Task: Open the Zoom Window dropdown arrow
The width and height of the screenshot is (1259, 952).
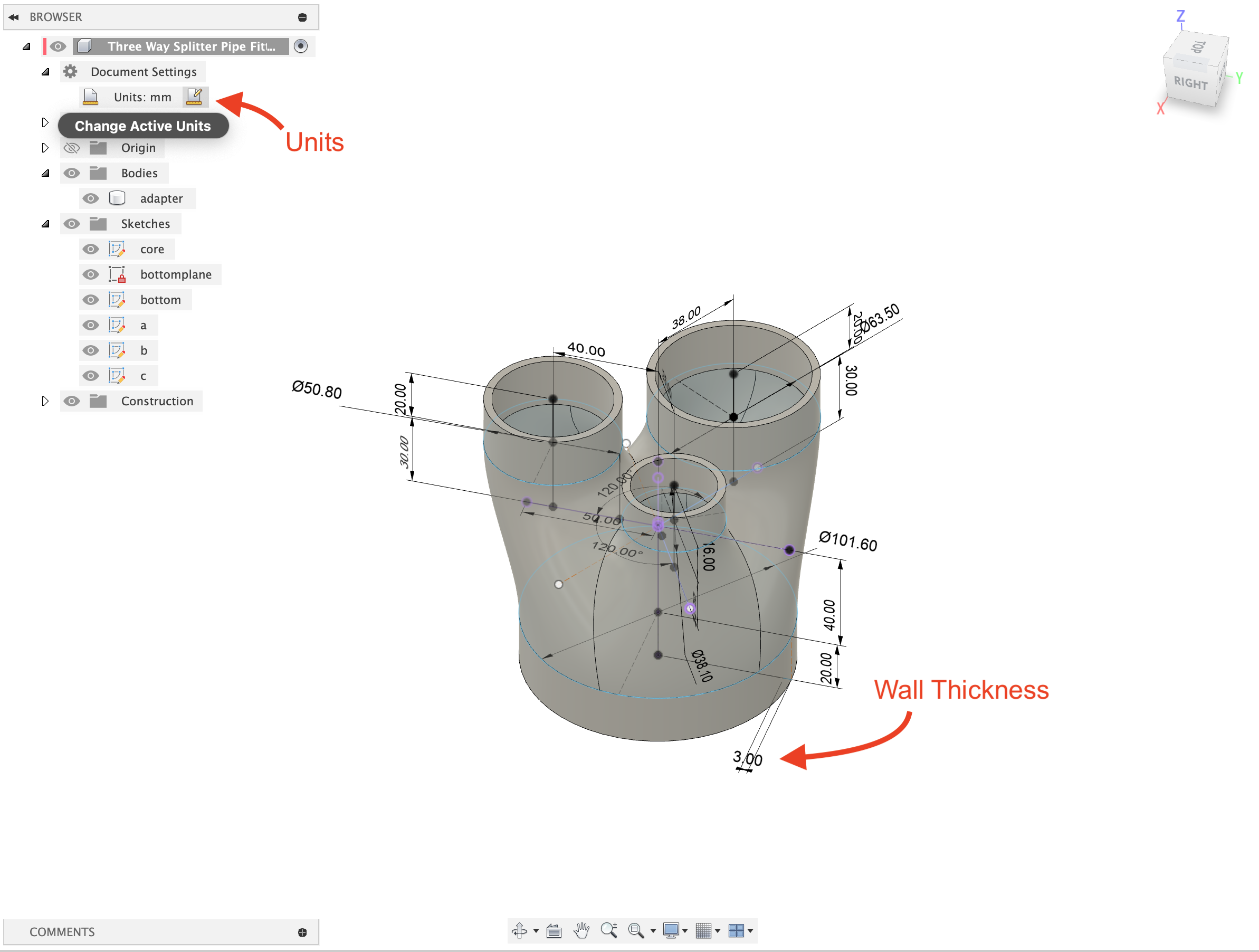Action: point(653,931)
